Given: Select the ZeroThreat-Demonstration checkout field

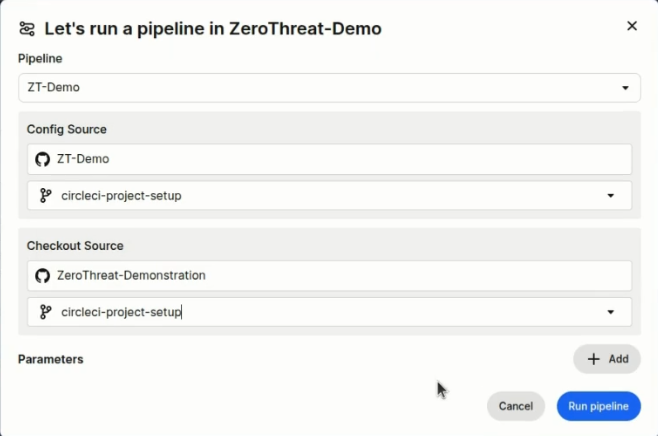Looking at the screenshot, I should point(329,275).
